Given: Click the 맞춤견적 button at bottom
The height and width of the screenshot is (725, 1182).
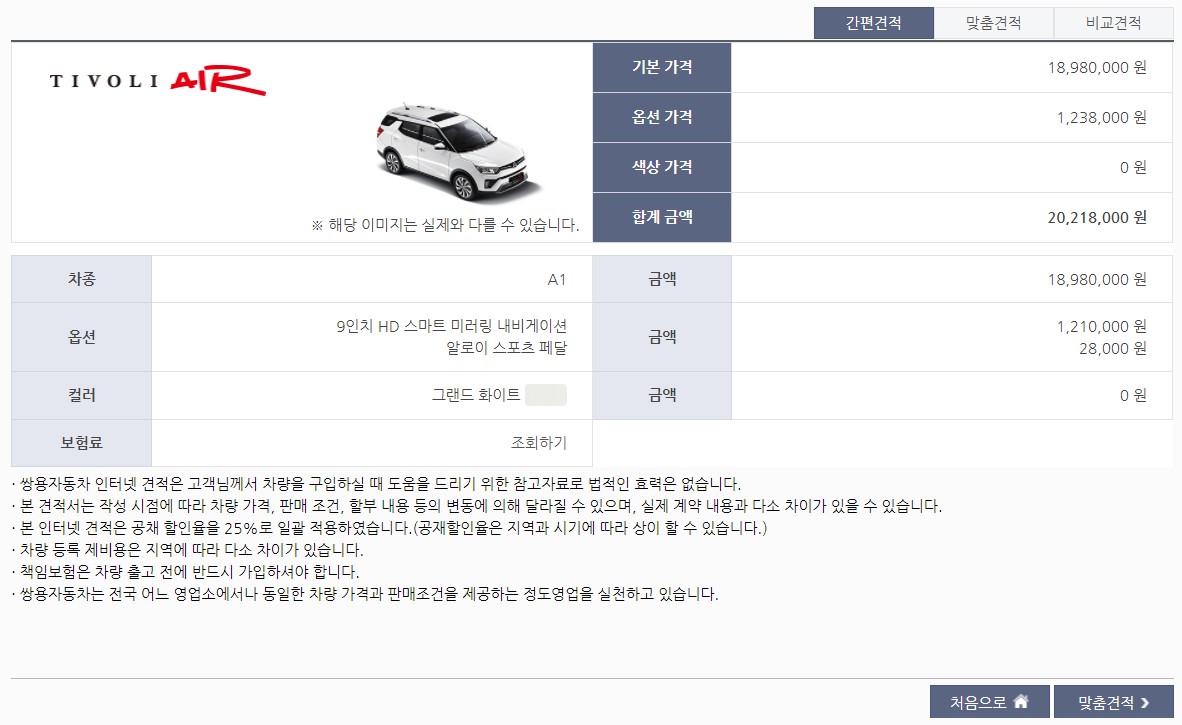Looking at the screenshot, I should click(1113, 702).
